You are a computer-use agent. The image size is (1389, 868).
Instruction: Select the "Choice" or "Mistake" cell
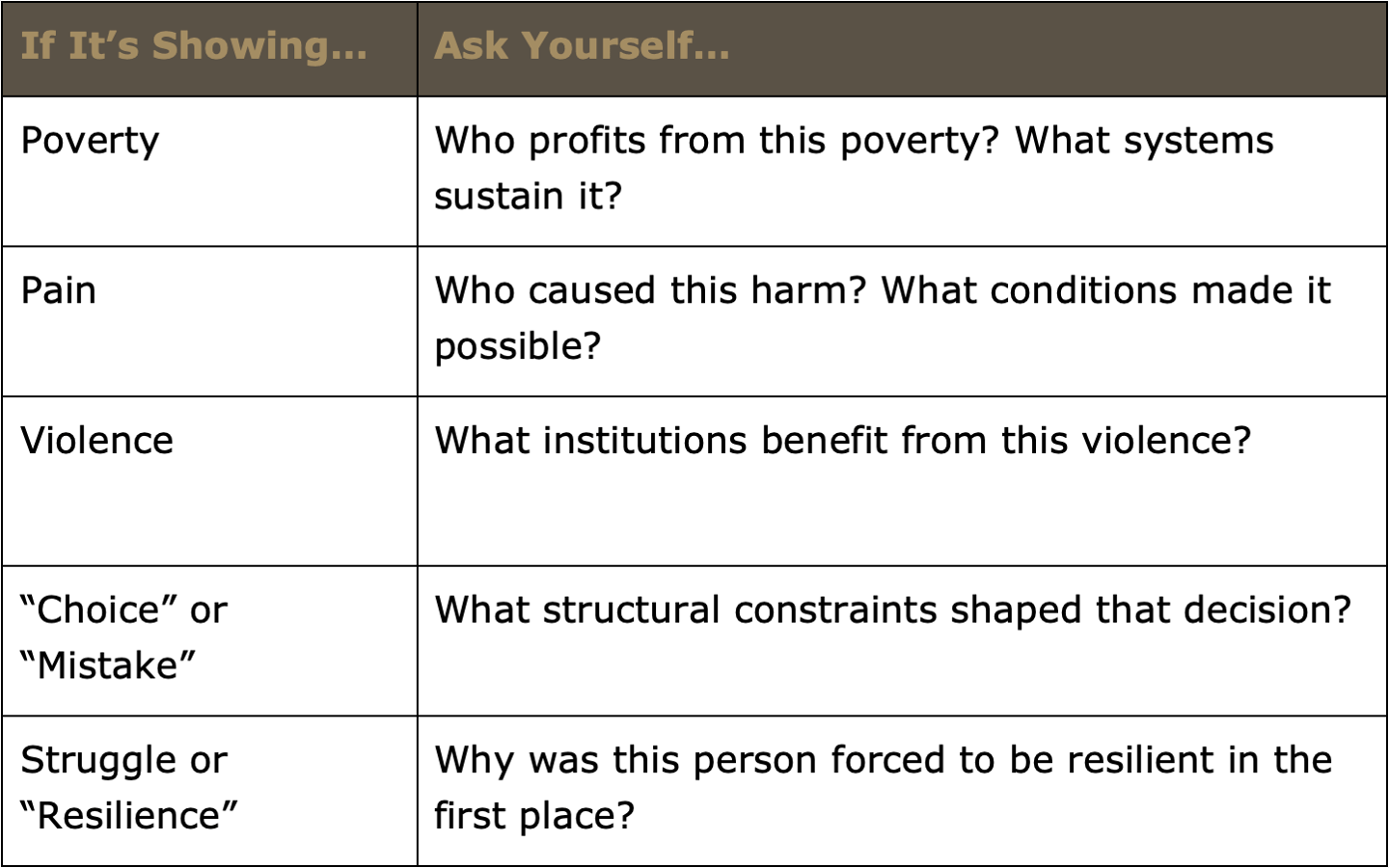(209, 641)
